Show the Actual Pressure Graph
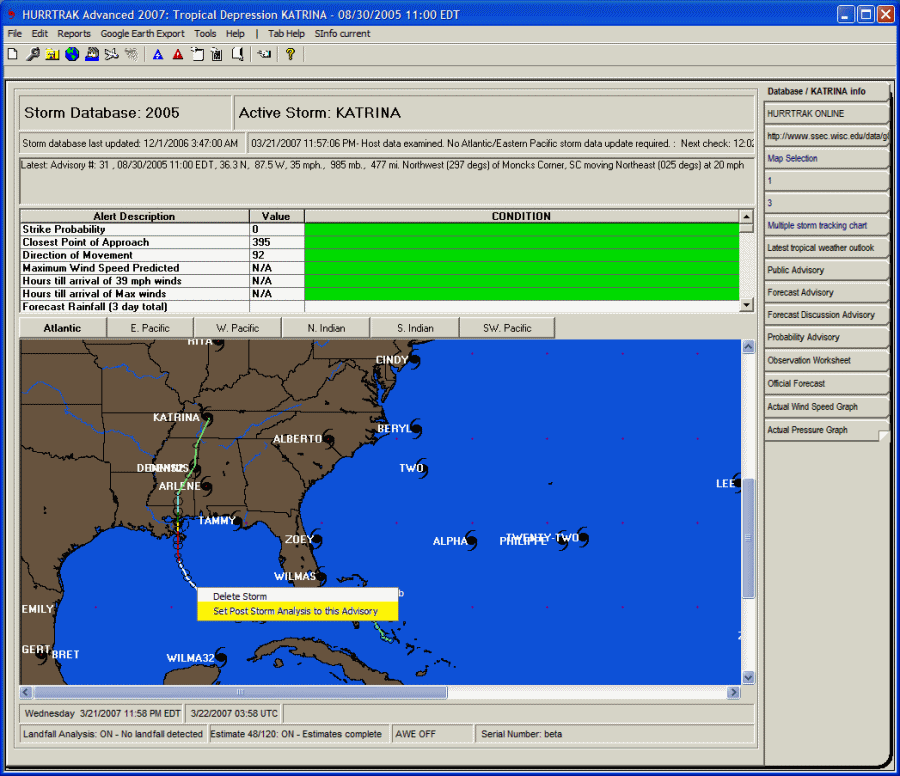 tap(827, 430)
